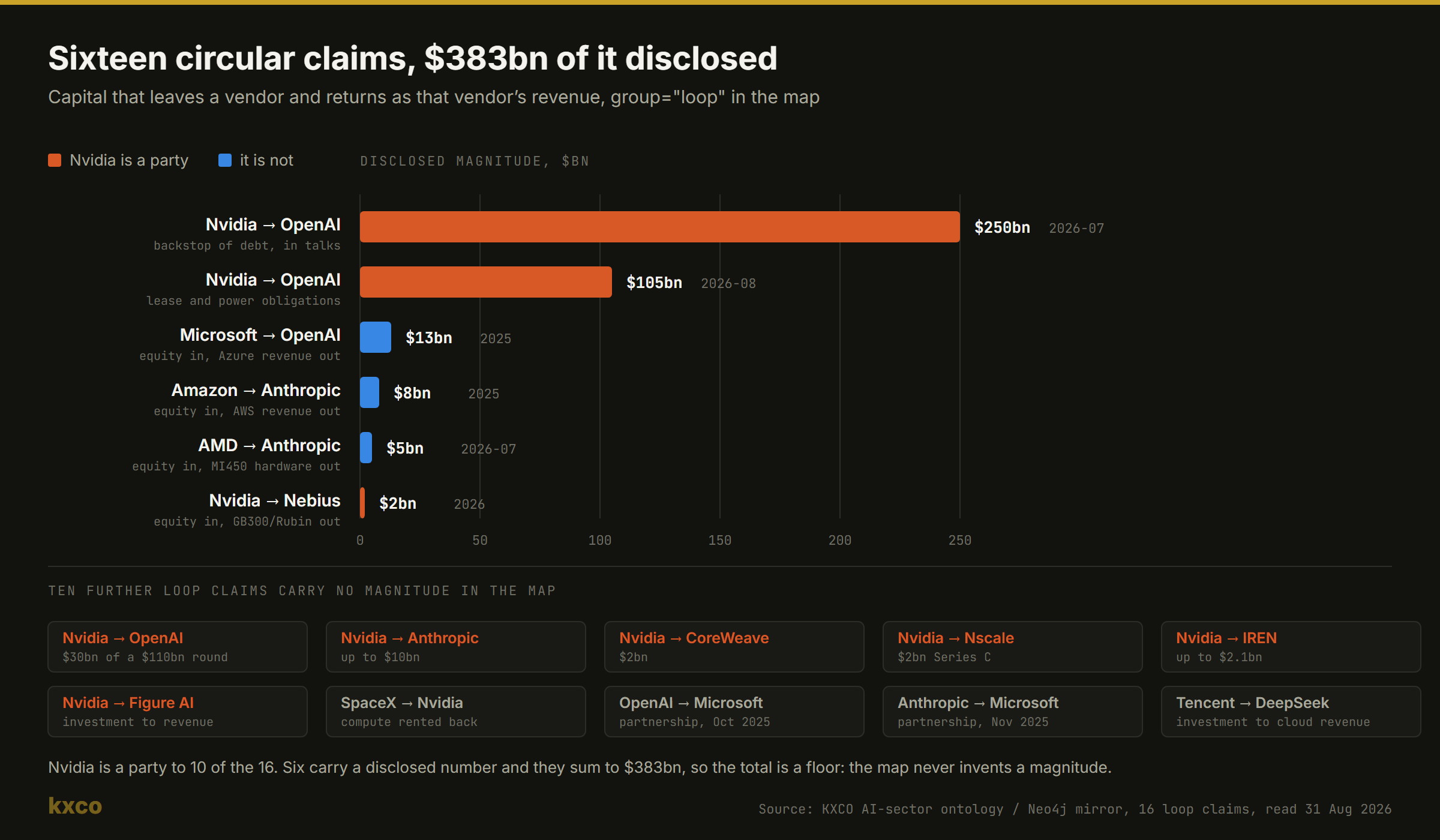Image resolution: width=1440 pixels, height=840 pixels.
Task: Click the 'Nvidia is a party to 10' footnote
Action: (580, 767)
